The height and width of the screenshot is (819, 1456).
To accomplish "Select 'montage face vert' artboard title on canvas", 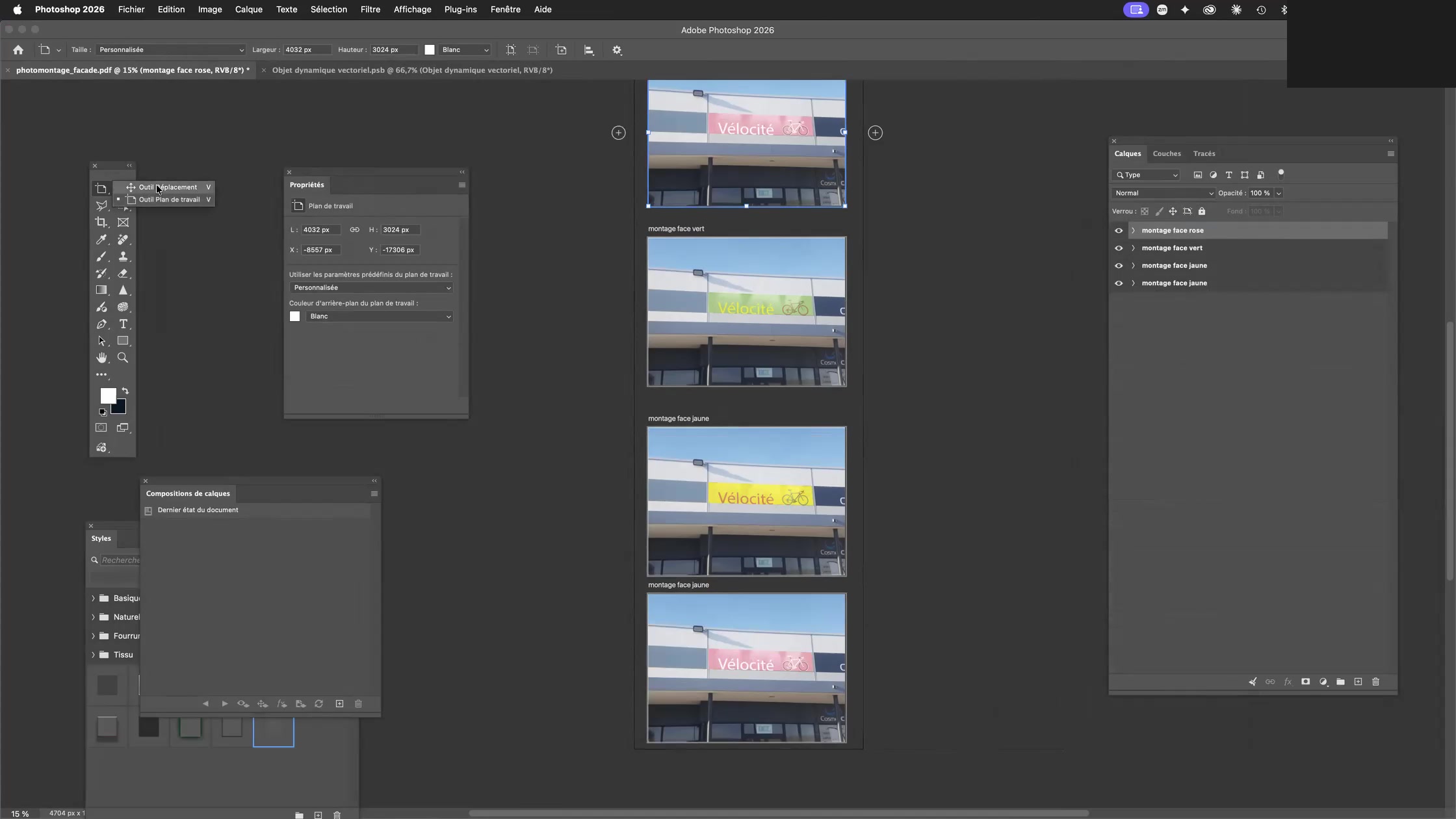I will (676, 229).
